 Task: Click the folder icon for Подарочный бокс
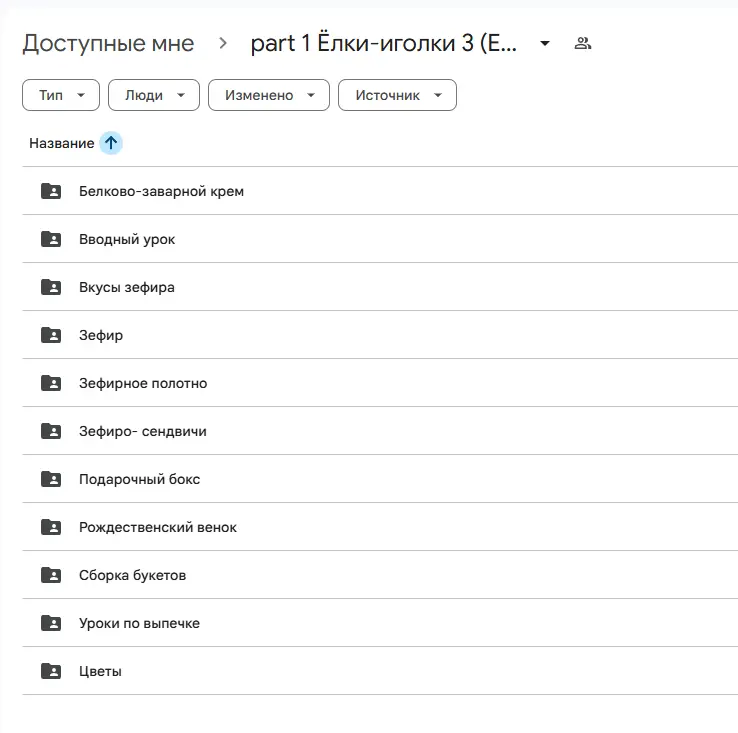pyautogui.click(x=51, y=479)
